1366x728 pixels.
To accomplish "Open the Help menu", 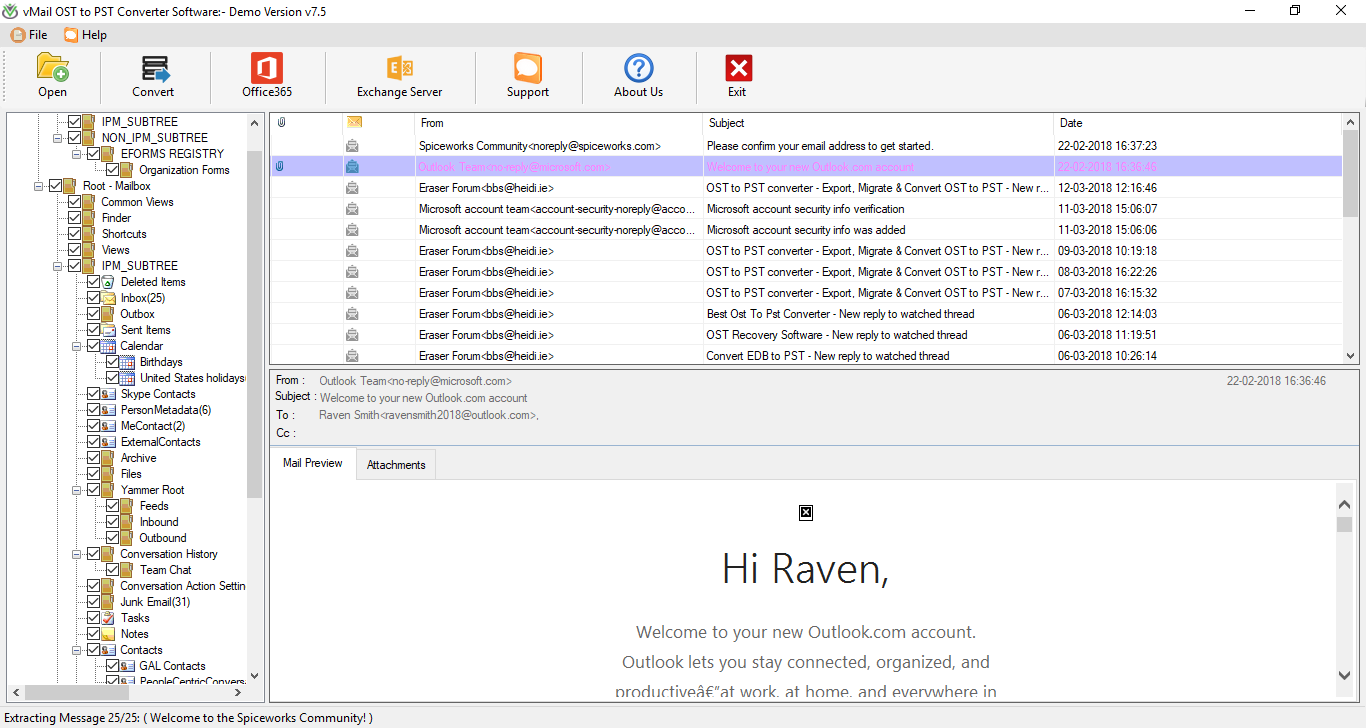I will 85,35.
